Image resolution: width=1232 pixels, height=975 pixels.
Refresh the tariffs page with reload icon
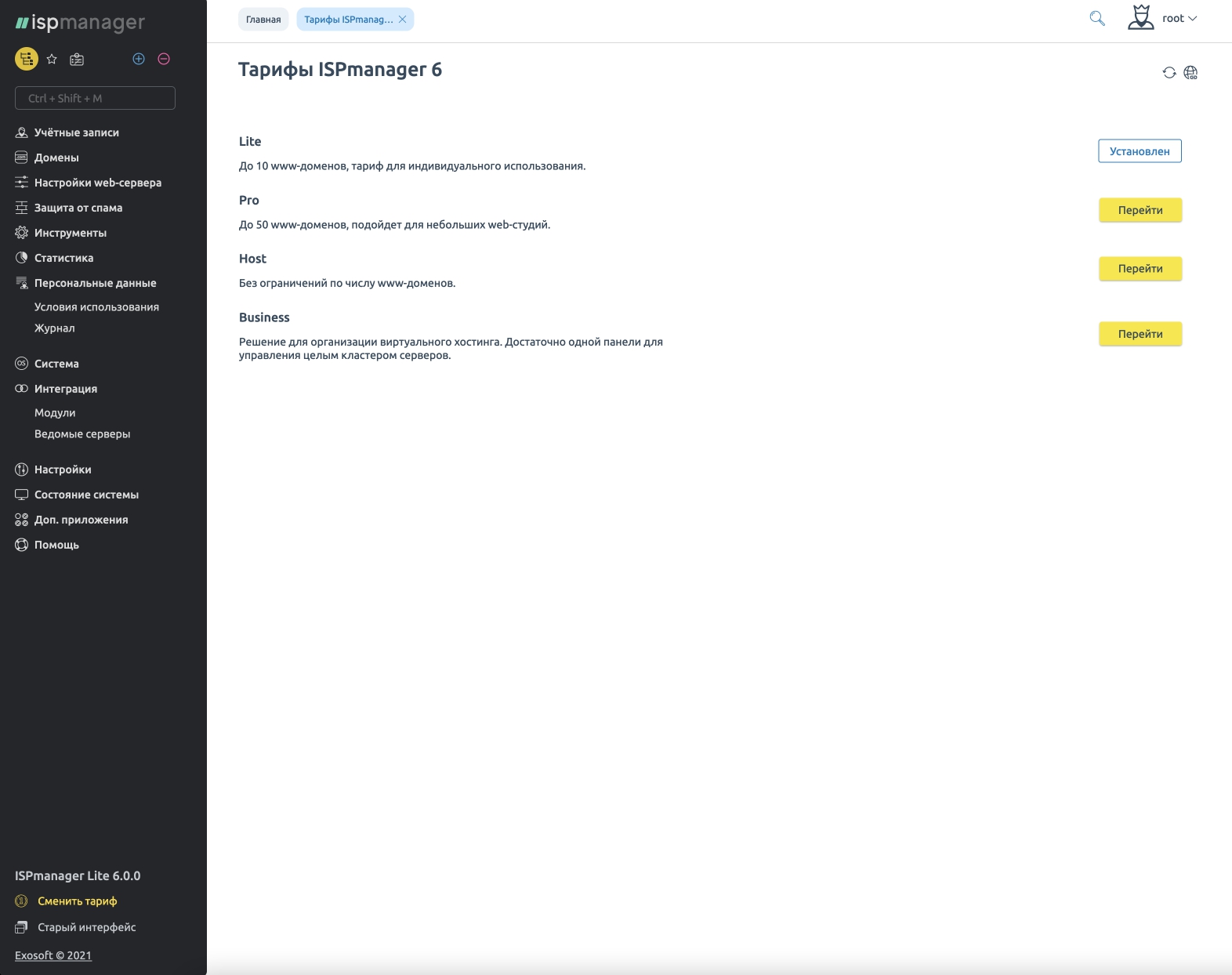pos(1169,73)
